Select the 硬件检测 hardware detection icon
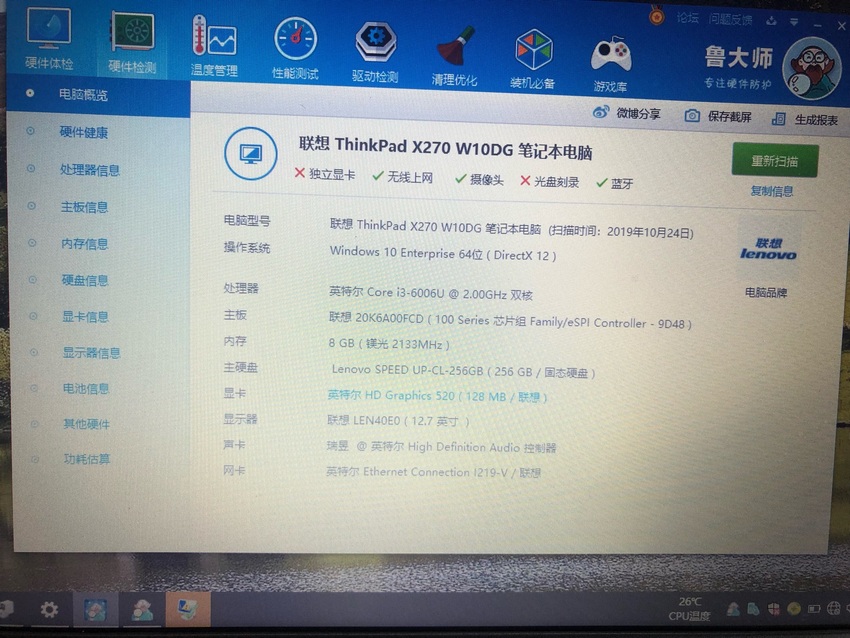The height and width of the screenshot is (638, 850). point(132,43)
